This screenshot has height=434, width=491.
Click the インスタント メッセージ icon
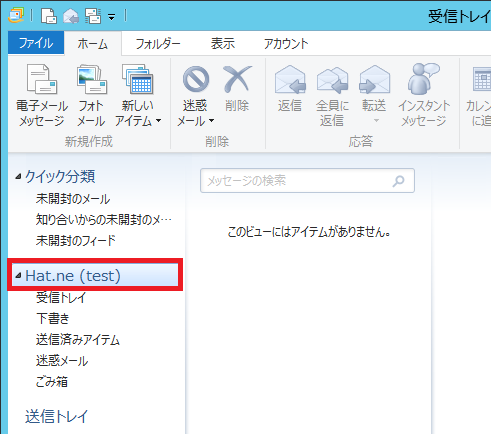pos(423,79)
